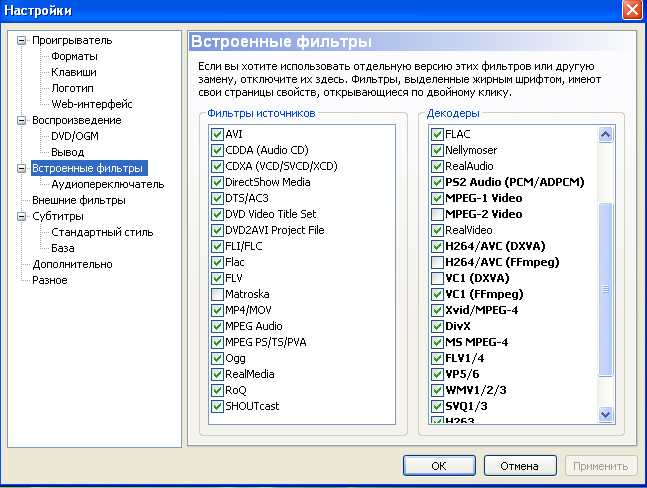Open the Форматы settings page
Screen dimensions: 647x488
pos(74,56)
